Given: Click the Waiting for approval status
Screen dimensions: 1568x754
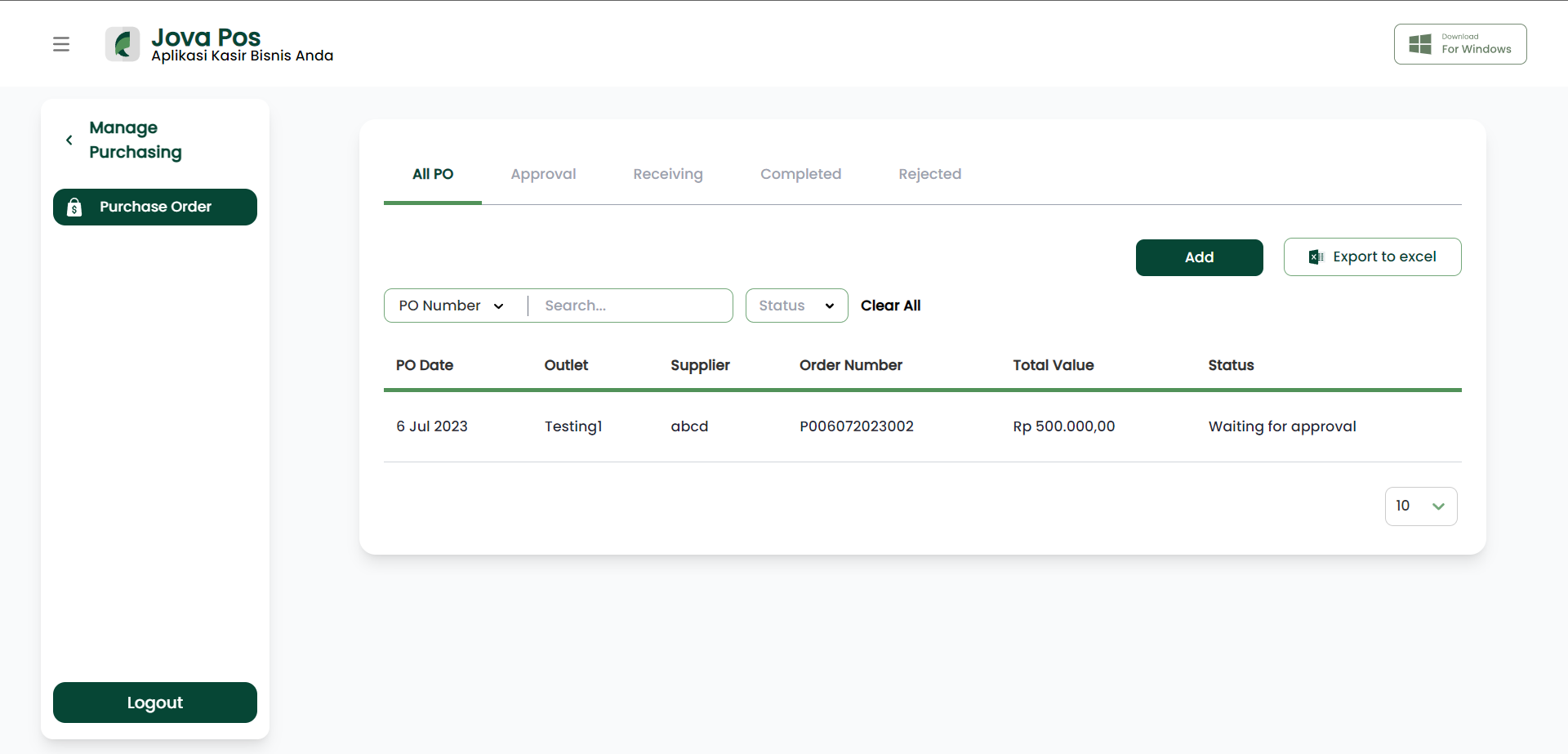Looking at the screenshot, I should point(1282,426).
